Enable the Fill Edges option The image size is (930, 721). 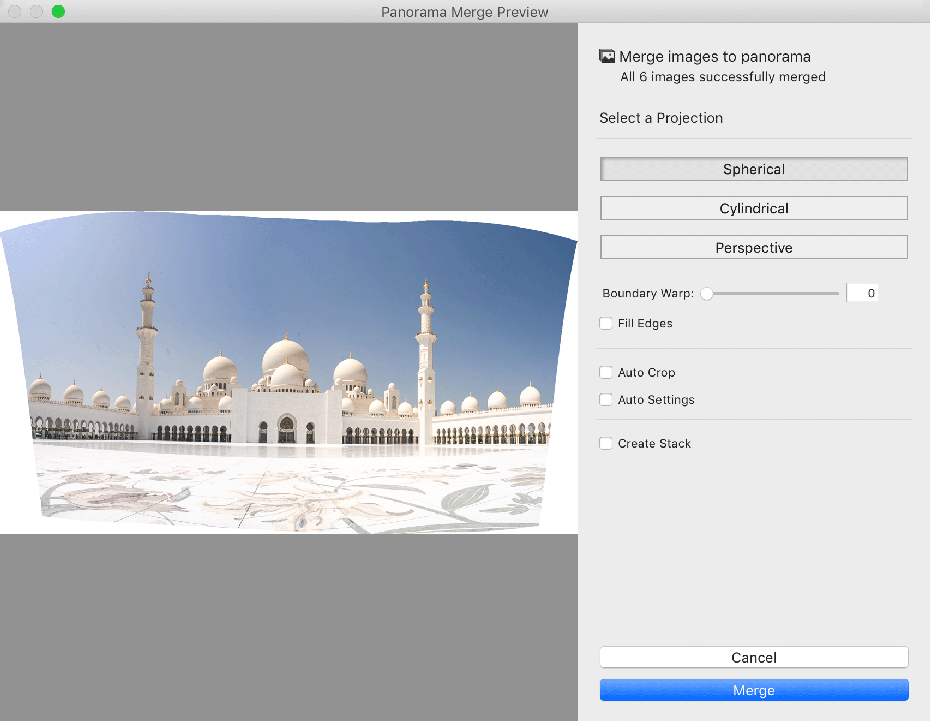[606, 323]
